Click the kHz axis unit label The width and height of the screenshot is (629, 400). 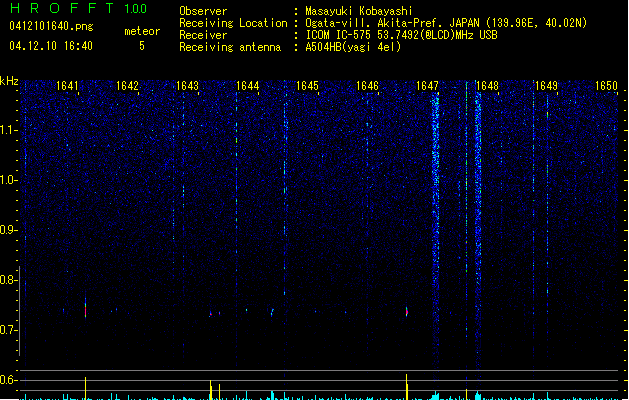click(x=9, y=81)
